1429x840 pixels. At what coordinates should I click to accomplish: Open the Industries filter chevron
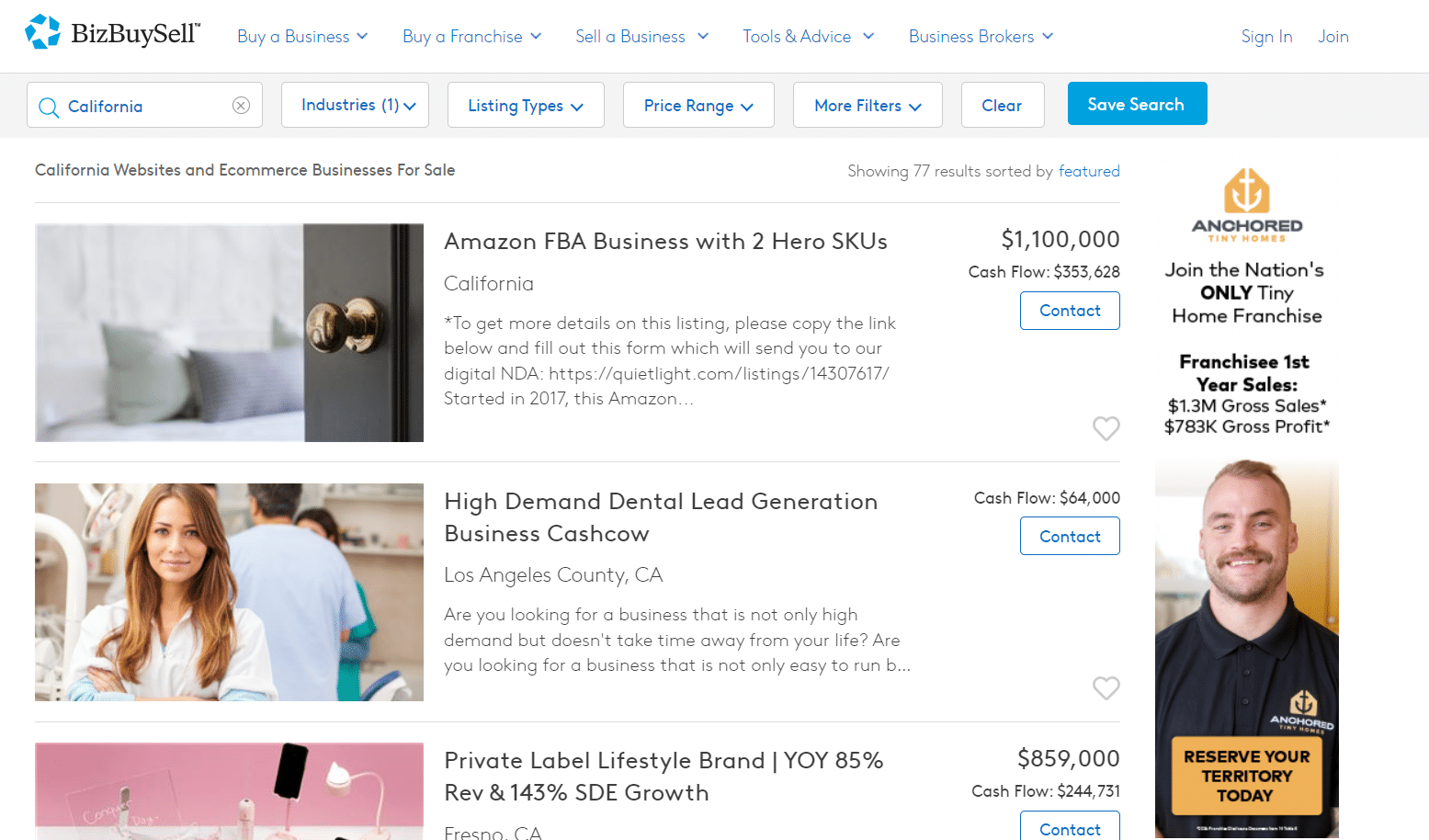(x=411, y=105)
